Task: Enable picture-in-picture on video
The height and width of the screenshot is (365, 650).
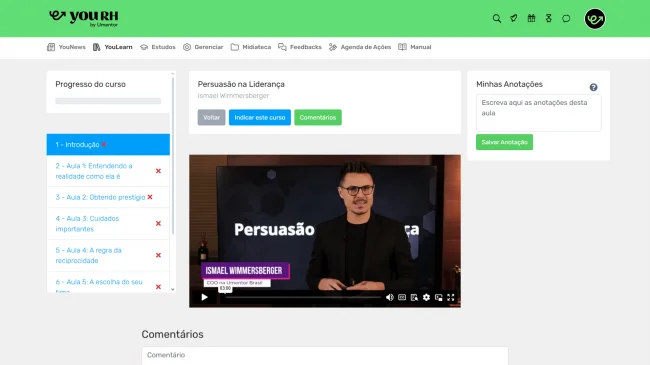Action: click(x=439, y=297)
